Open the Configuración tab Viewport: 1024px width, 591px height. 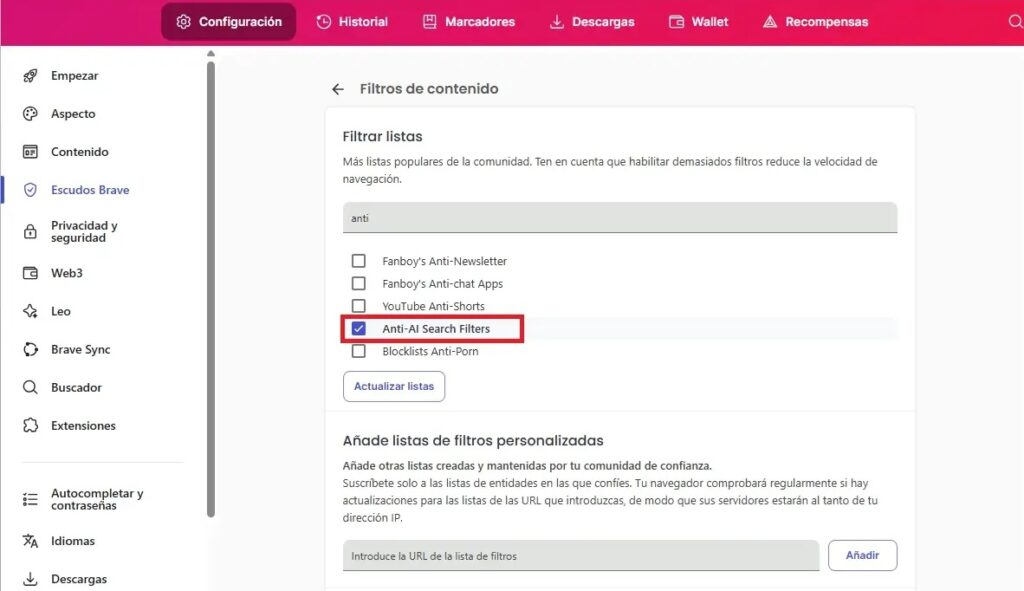(x=229, y=22)
